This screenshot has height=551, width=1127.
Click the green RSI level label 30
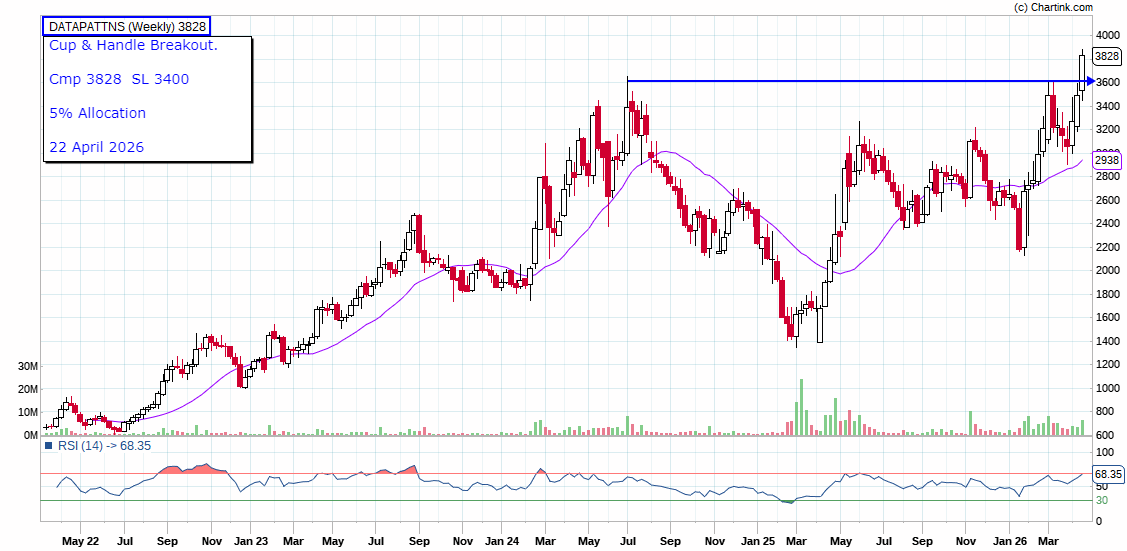[x=1101, y=500]
